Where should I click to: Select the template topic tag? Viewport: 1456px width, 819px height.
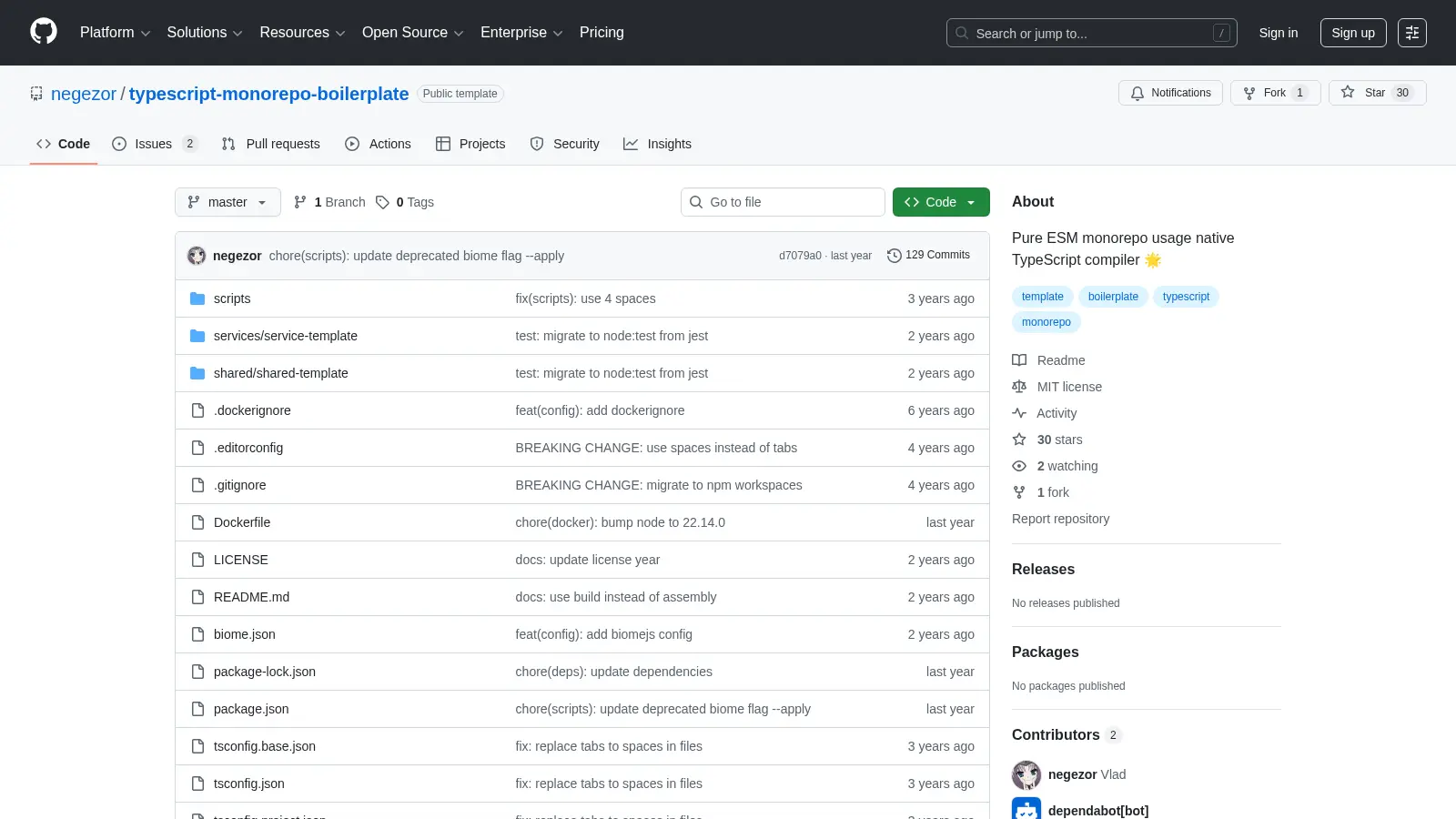[x=1043, y=297]
